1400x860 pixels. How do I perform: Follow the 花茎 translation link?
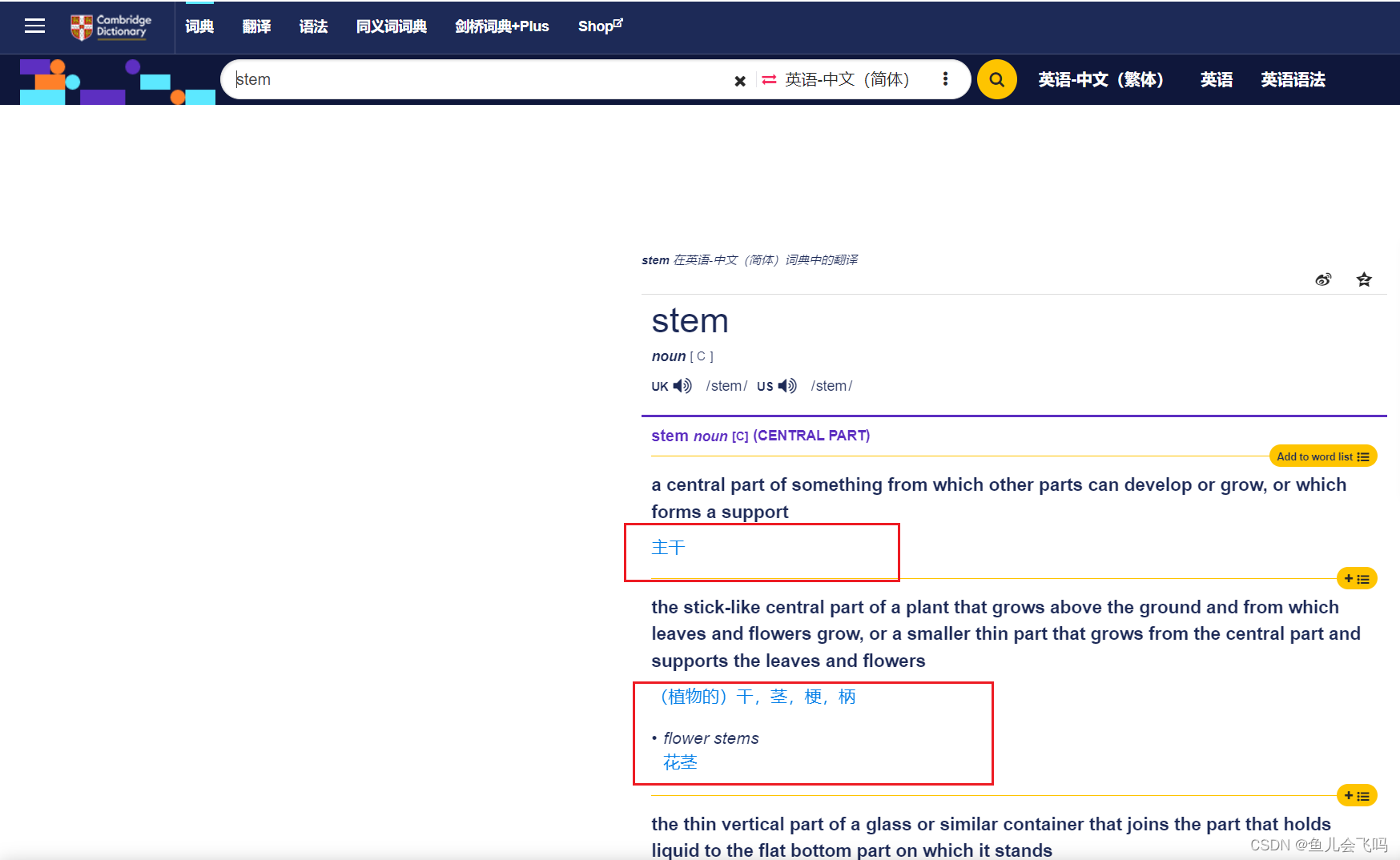point(680,762)
